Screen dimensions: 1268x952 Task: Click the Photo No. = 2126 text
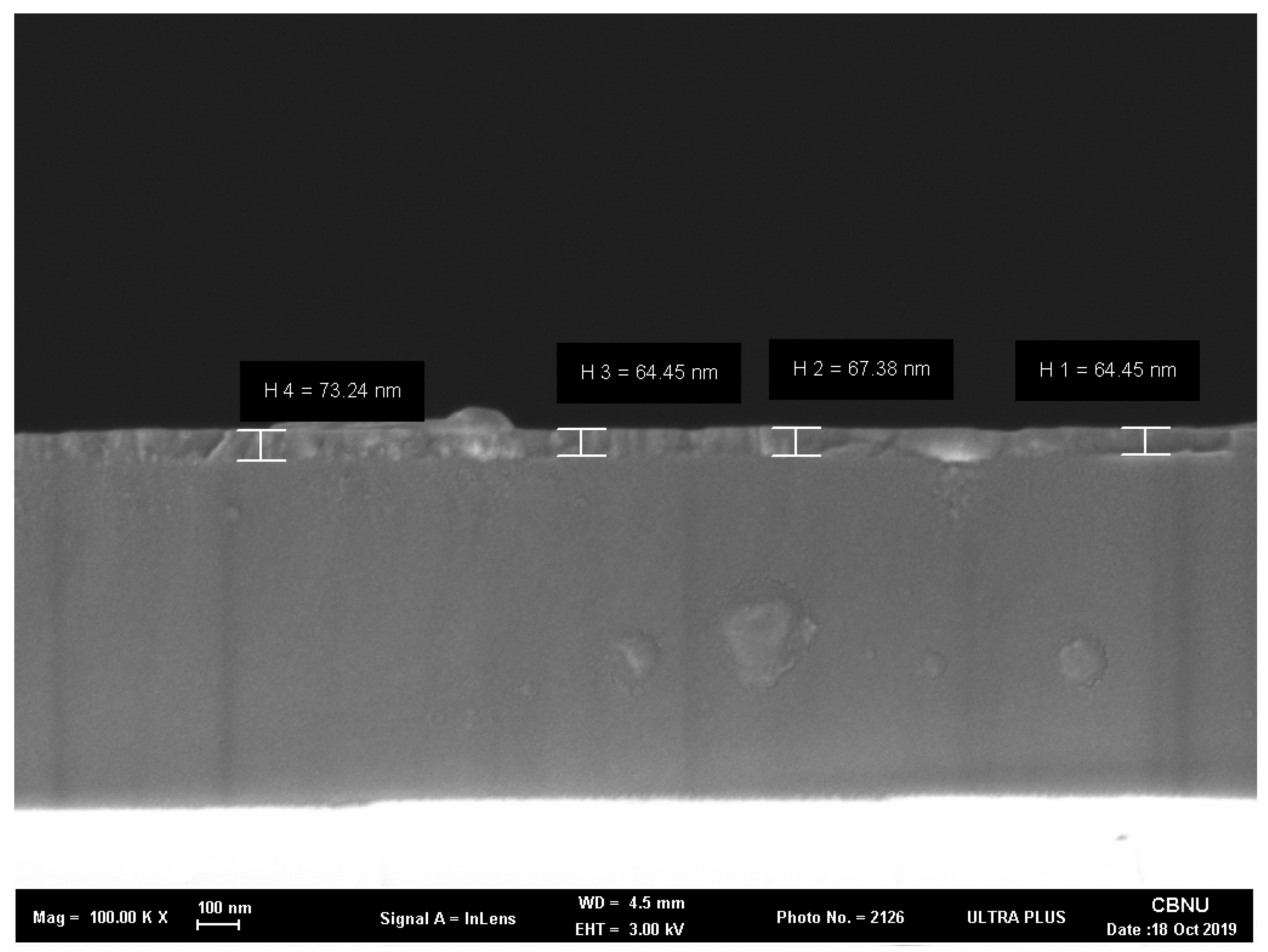[x=840, y=918]
